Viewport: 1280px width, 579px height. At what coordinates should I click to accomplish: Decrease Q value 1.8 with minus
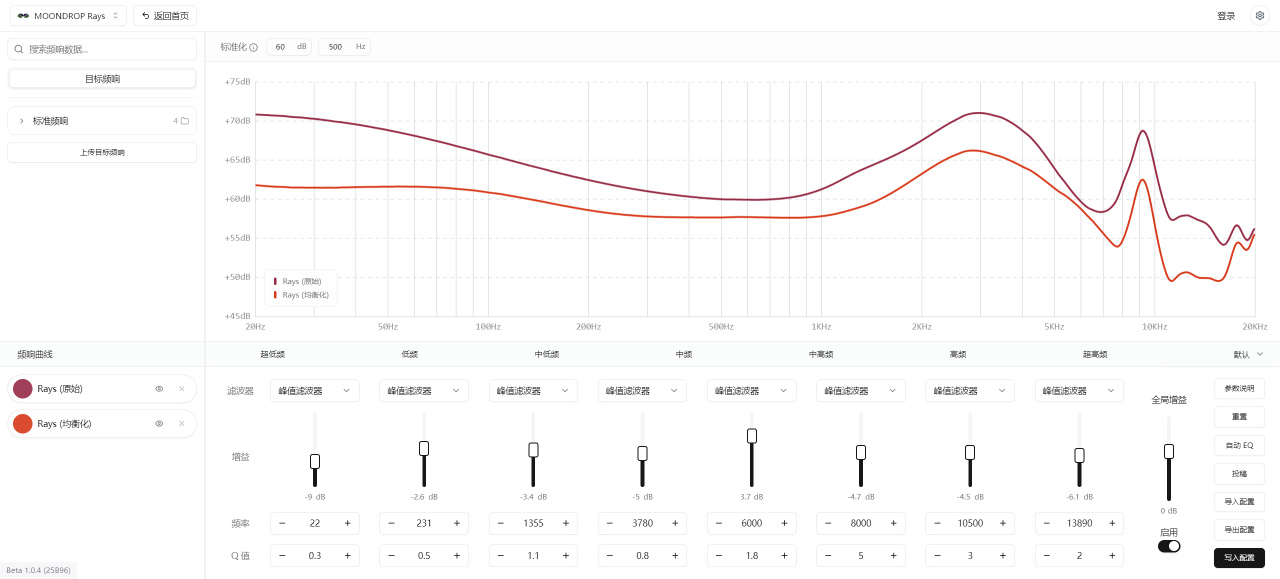719,555
